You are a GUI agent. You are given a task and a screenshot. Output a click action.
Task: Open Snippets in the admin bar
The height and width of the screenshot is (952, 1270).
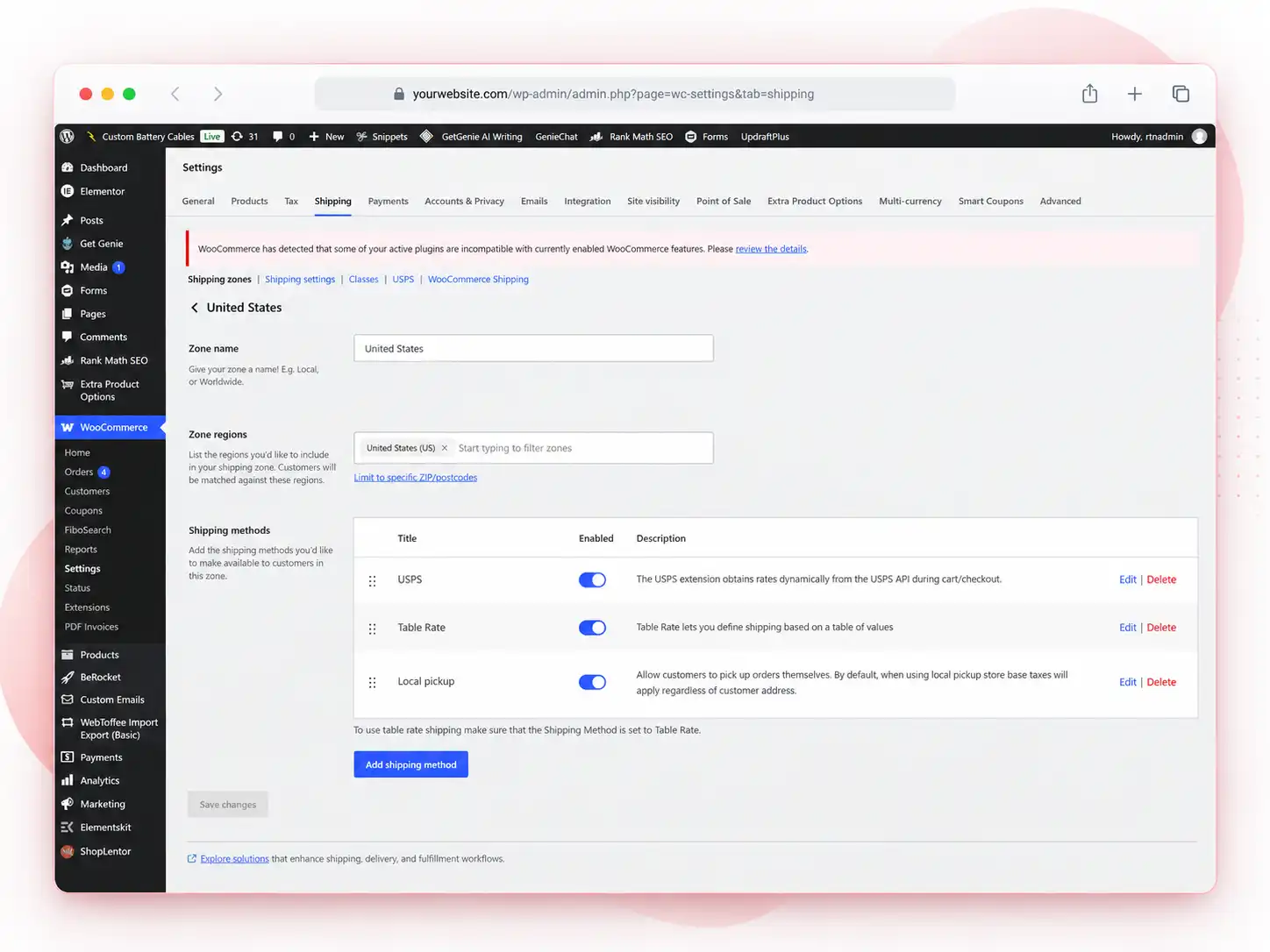[x=382, y=137]
